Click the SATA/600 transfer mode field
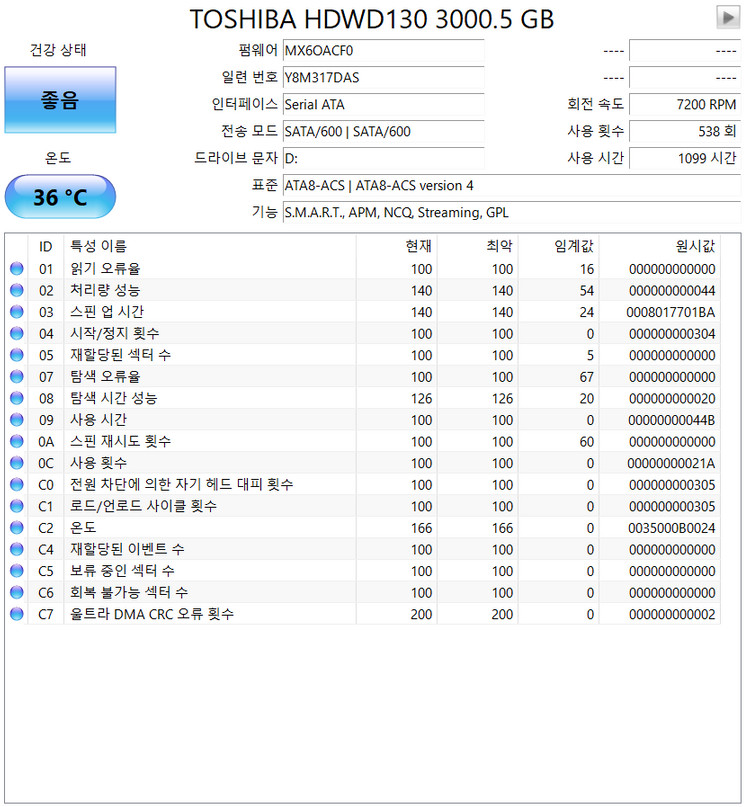 click(383, 131)
